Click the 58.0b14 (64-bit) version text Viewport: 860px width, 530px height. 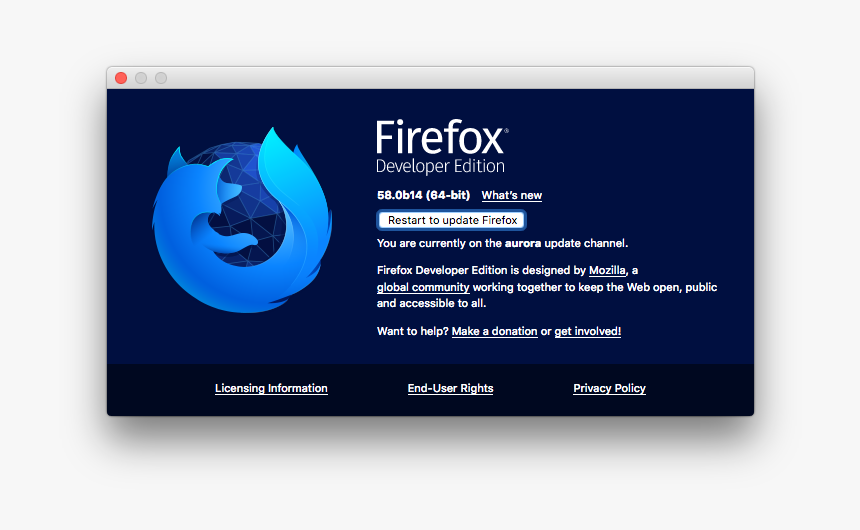pos(423,196)
